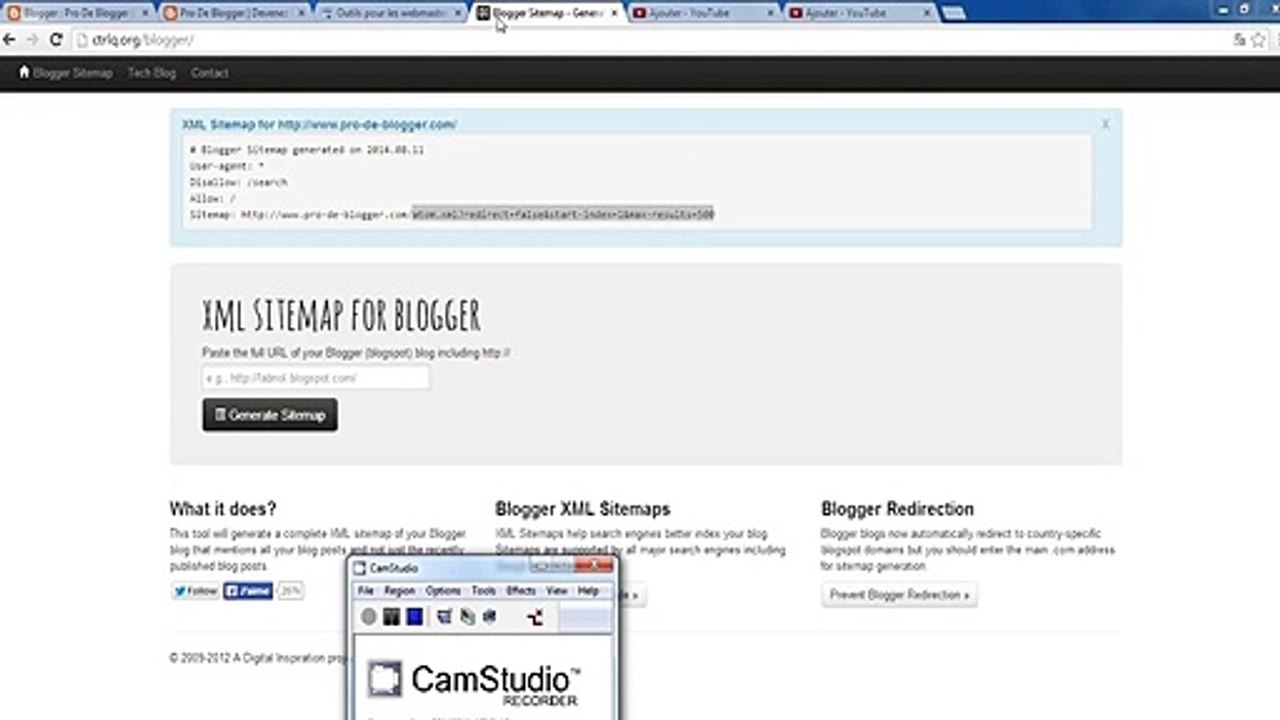Click the CamStudio Recorder logo
The width and height of the screenshot is (1280, 720).
point(474,683)
